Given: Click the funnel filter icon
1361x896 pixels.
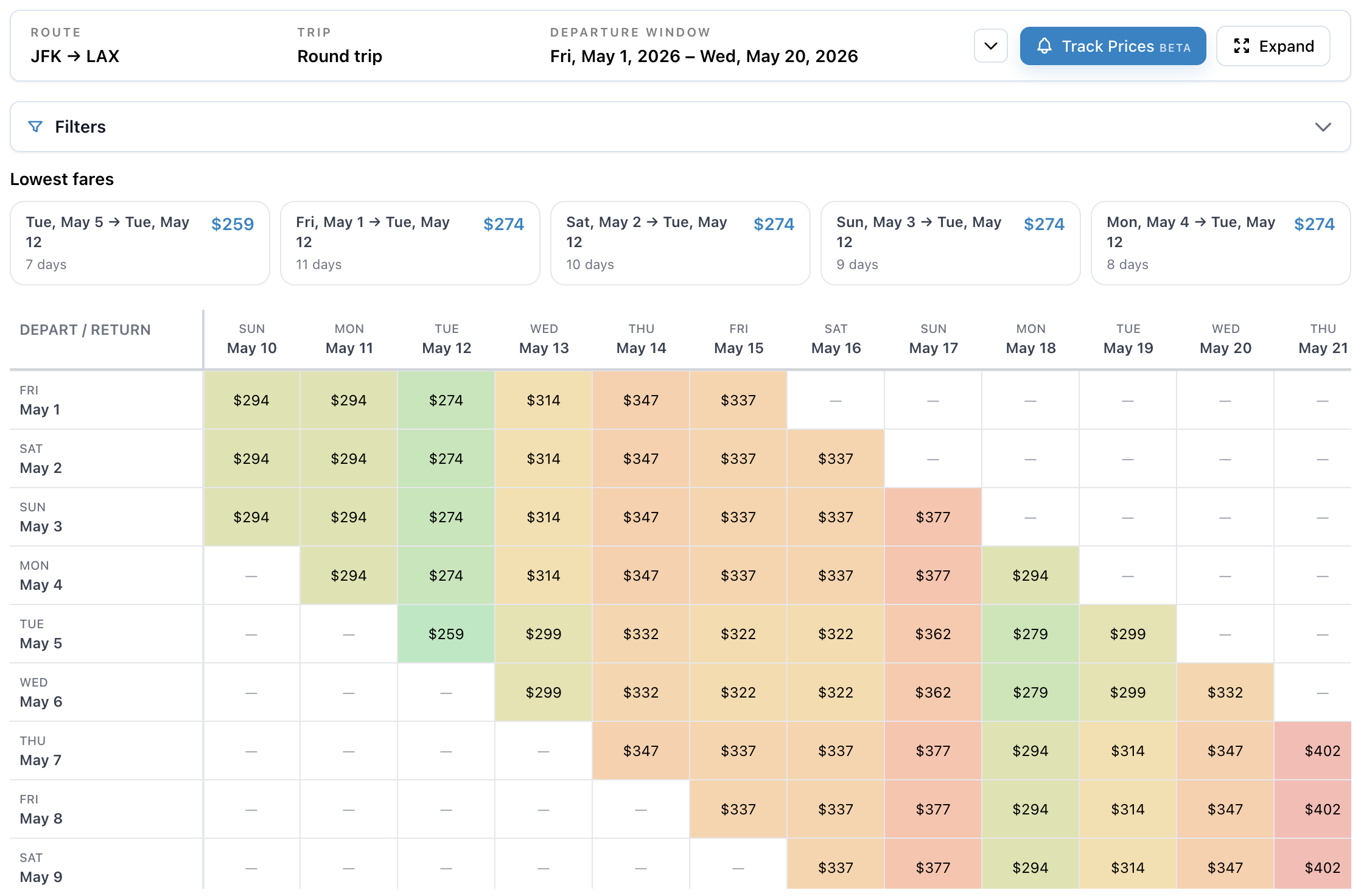Looking at the screenshot, I should (x=35, y=127).
